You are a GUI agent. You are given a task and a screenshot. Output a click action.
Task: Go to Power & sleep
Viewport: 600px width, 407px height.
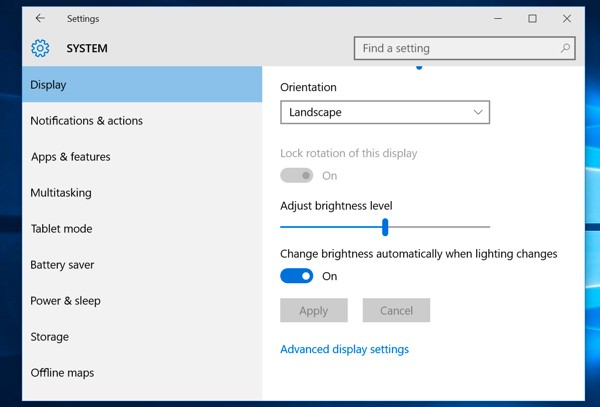(142, 300)
